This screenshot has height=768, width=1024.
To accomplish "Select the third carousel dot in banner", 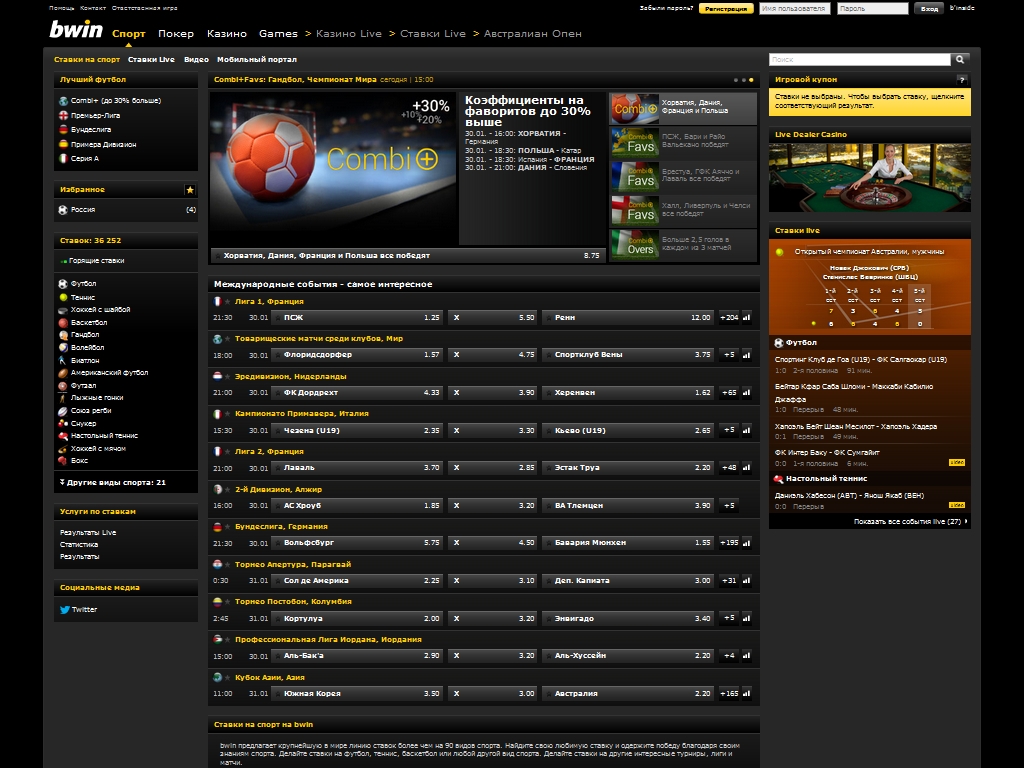I will pos(751,79).
